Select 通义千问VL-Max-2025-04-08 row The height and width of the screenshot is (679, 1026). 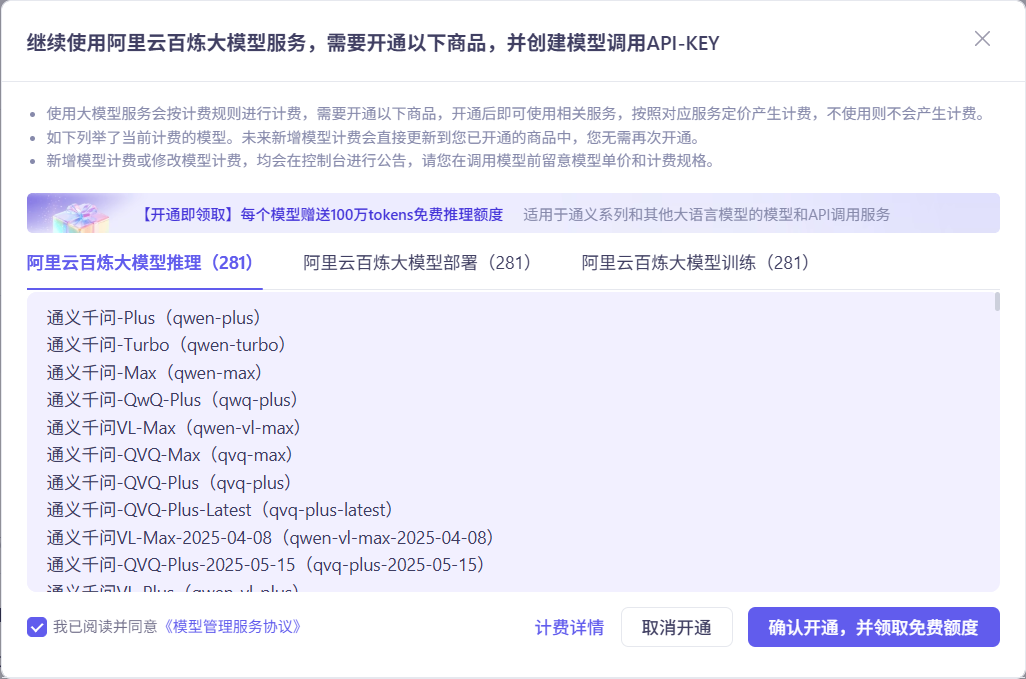[270, 538]
